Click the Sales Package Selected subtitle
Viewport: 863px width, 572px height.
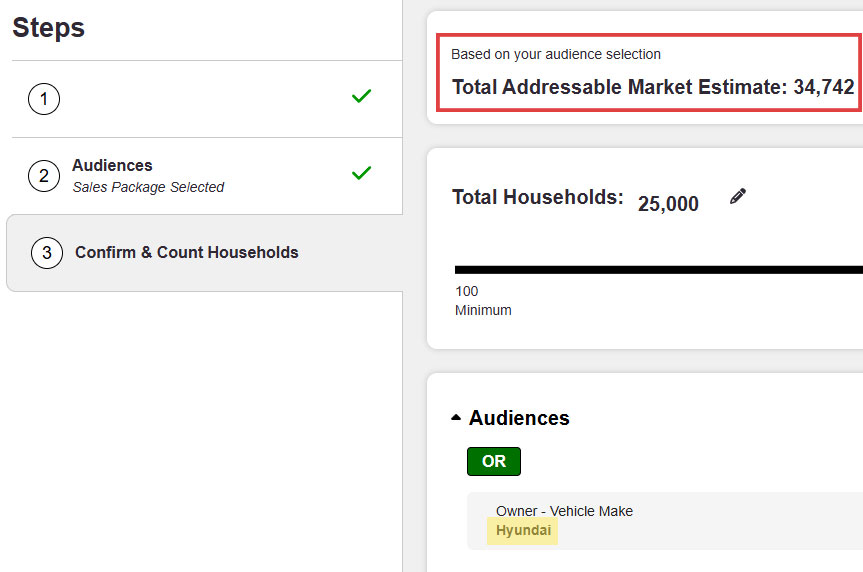(148, 187)
